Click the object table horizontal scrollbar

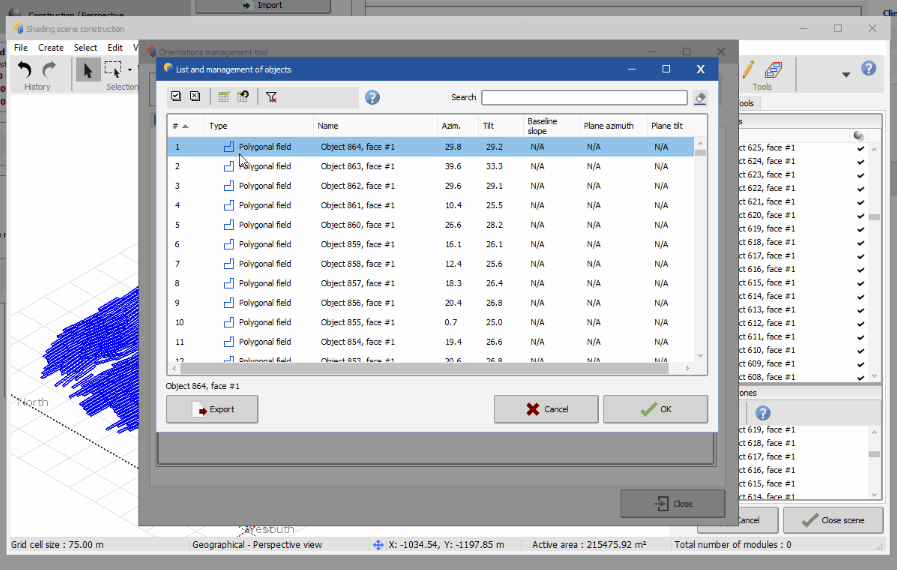click(424, 369)
